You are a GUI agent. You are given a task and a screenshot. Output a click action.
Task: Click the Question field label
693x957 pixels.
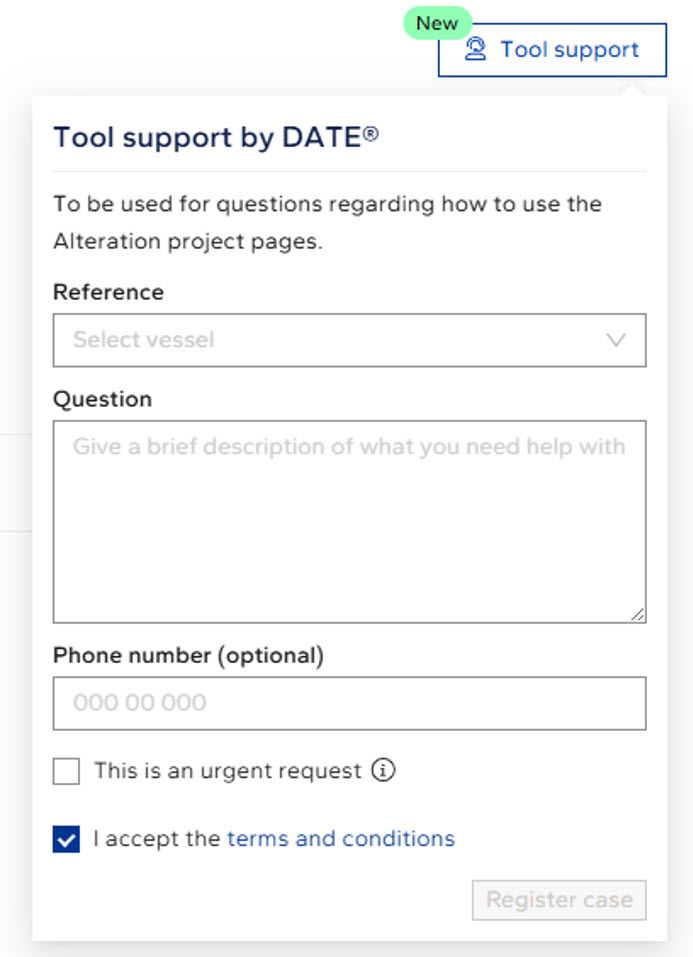(x=102, y=399)
